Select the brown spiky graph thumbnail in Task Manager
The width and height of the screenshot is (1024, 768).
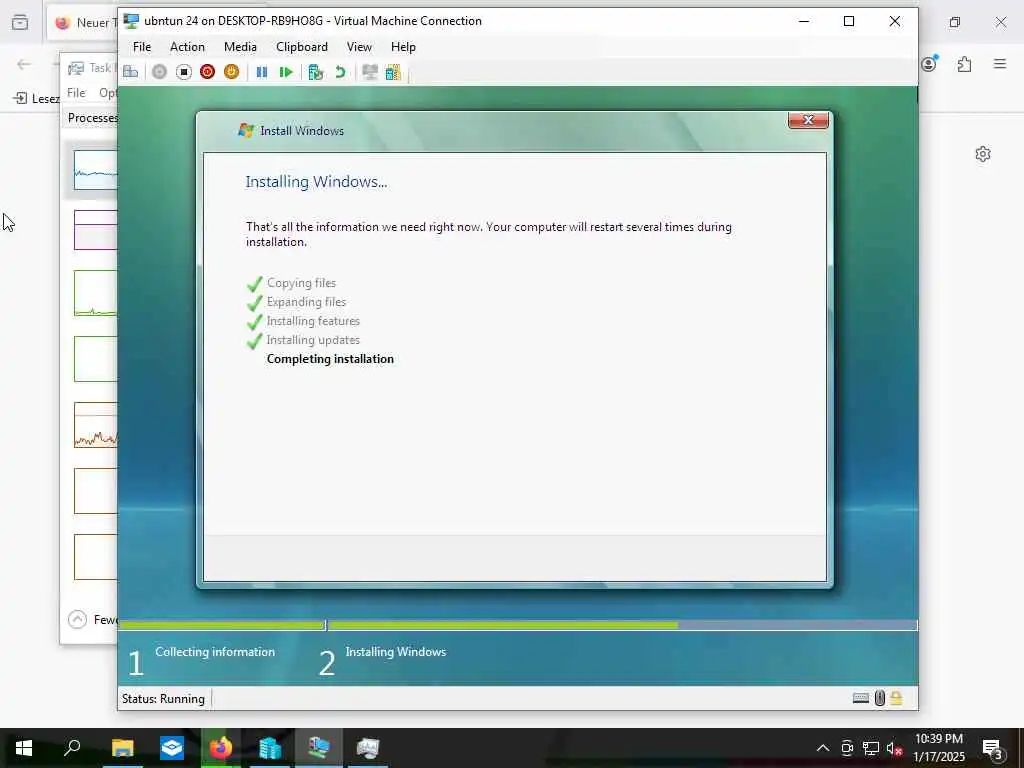pos(95,425)
